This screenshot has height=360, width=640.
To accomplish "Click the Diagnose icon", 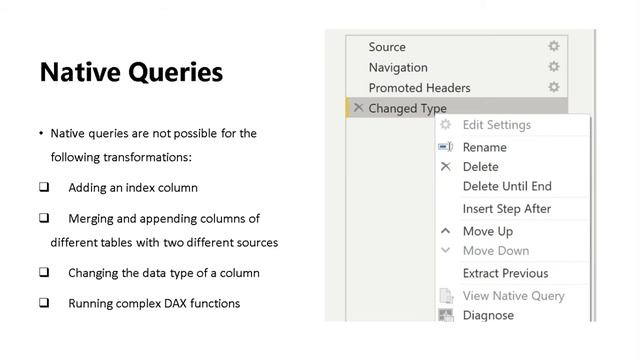I will 446,315.
